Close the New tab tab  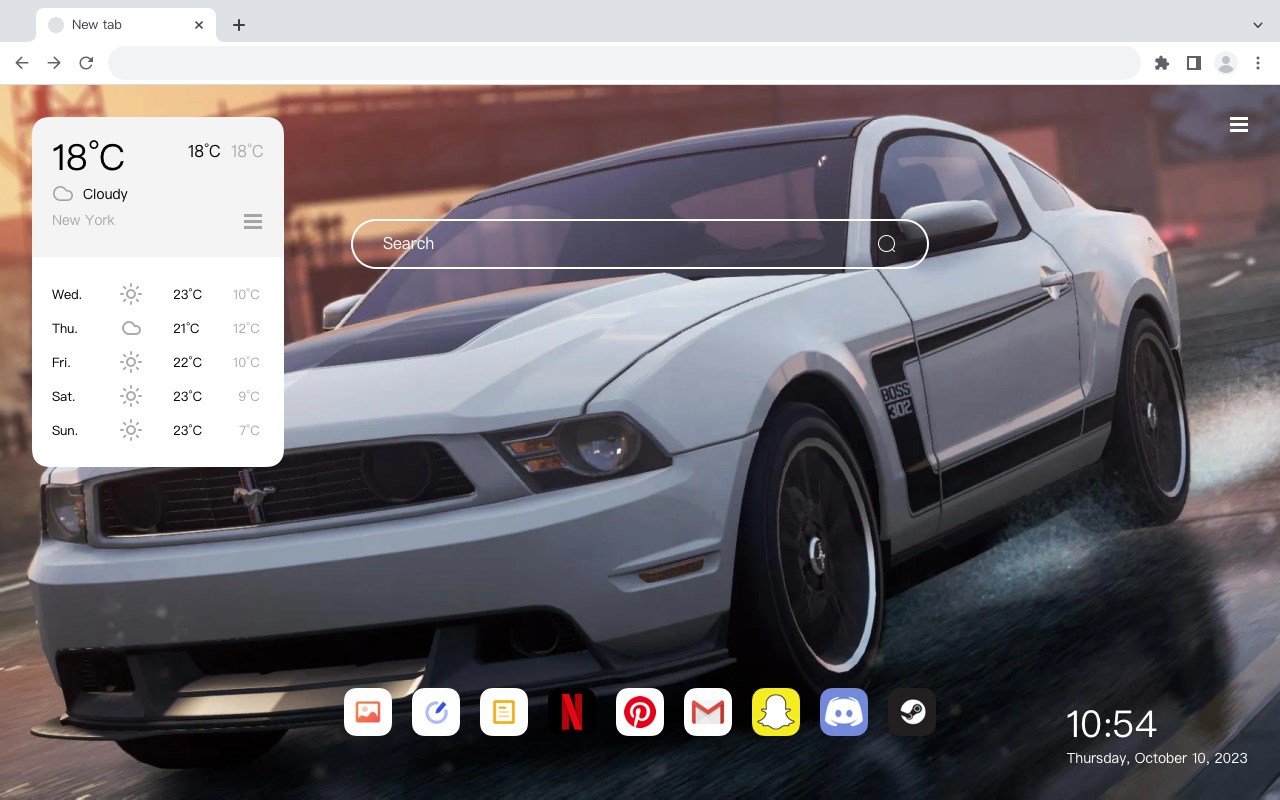tap(200, 25)
